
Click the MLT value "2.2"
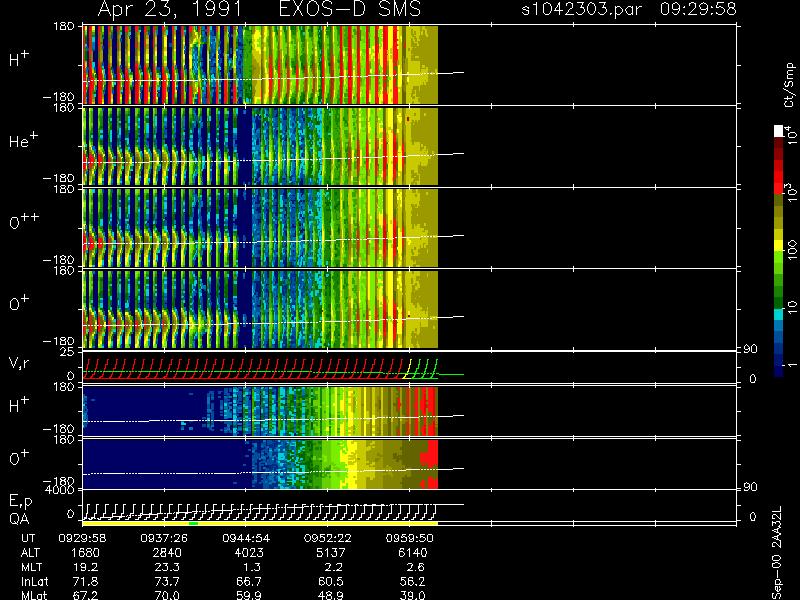pyautogui.click(x=334, y=567)
